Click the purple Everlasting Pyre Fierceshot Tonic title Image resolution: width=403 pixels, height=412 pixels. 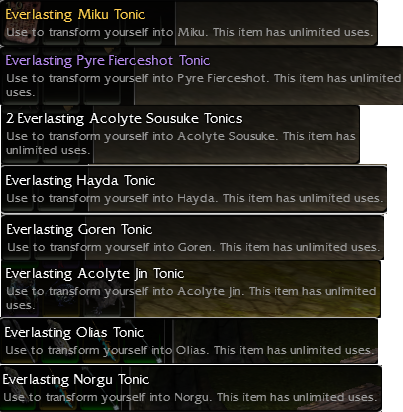[108, 61]
